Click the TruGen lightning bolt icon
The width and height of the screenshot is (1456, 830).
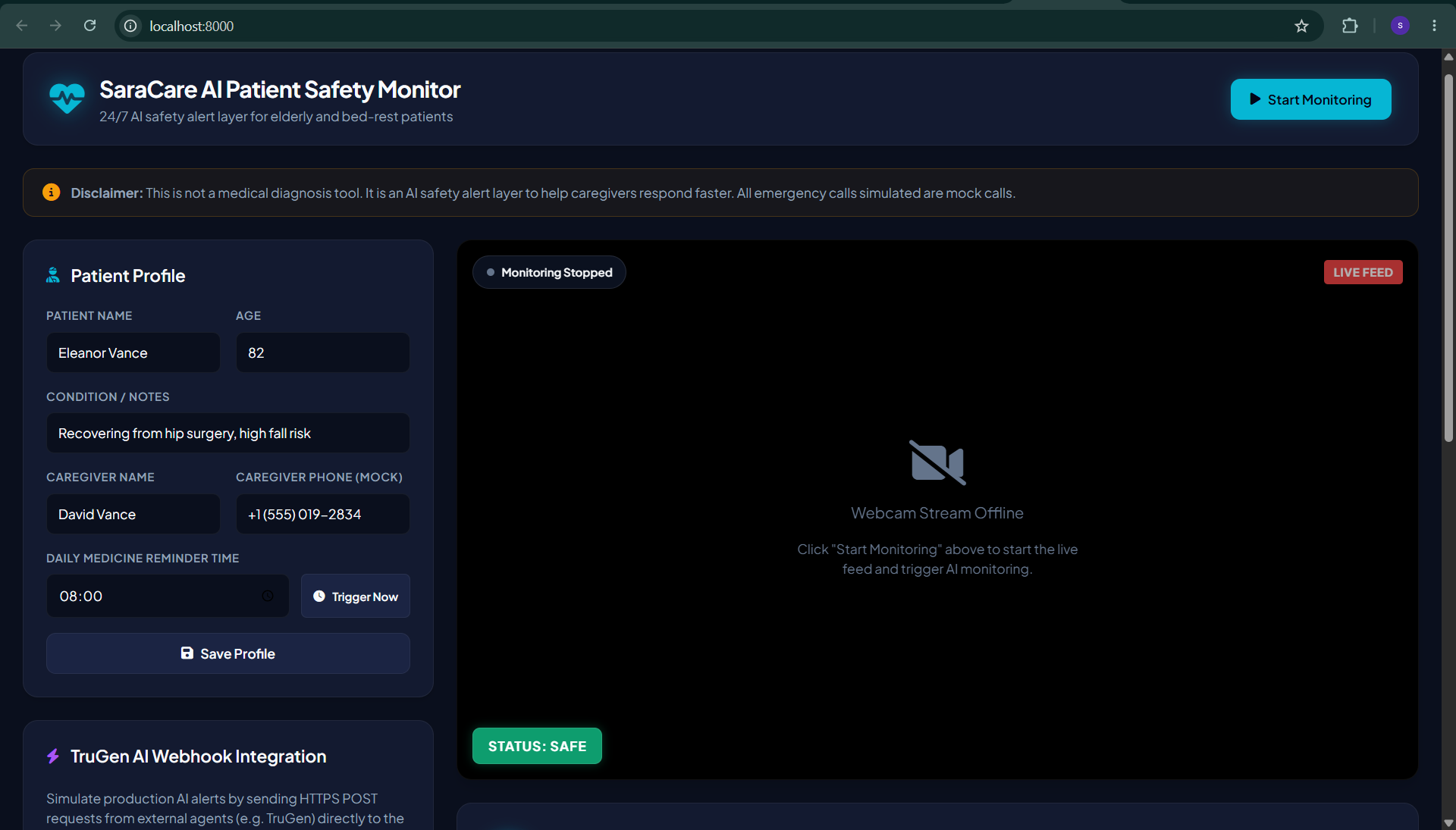(x=53, y=756)
